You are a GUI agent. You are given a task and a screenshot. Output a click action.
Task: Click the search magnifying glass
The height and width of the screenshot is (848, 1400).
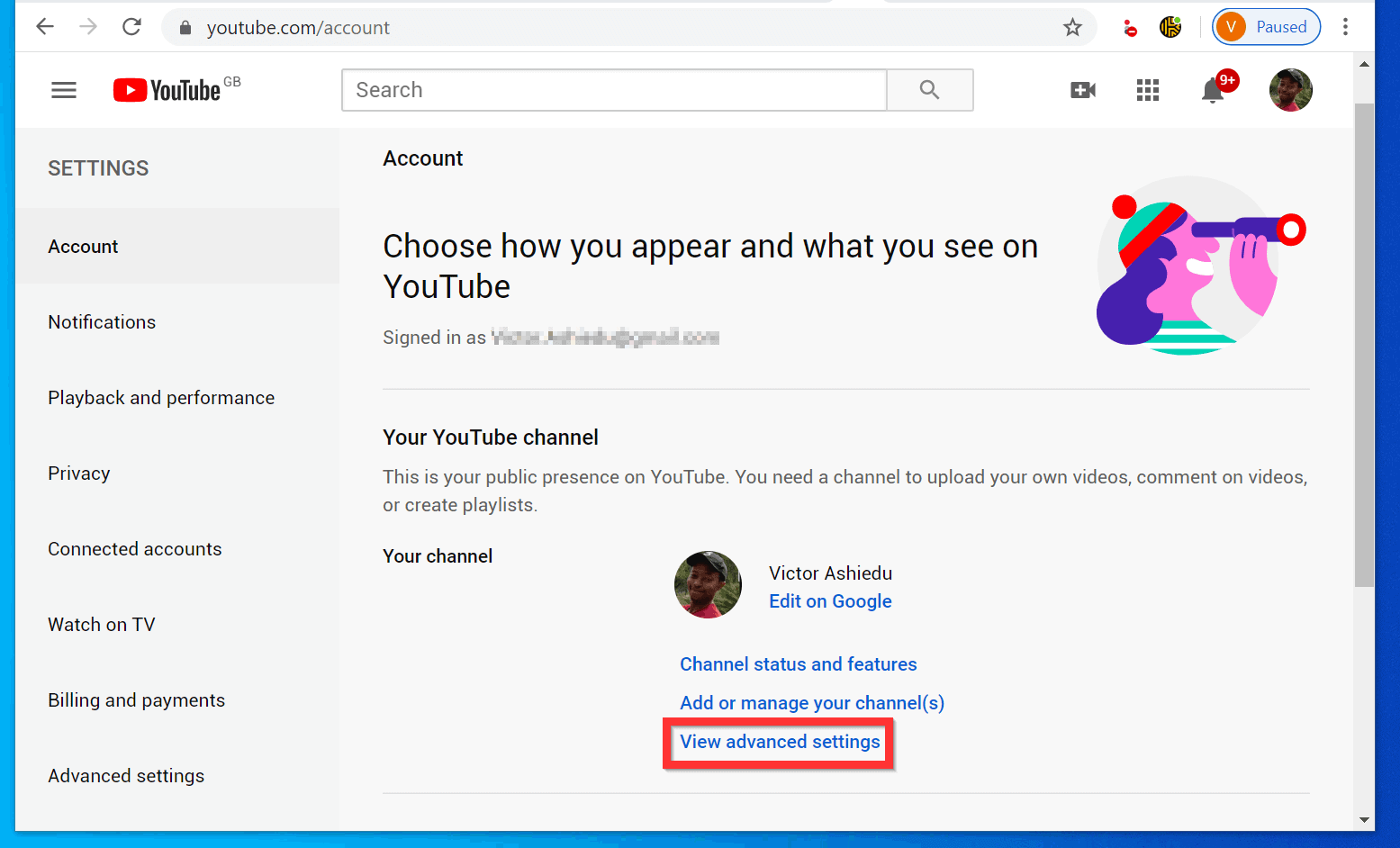(x=929, y=90)
